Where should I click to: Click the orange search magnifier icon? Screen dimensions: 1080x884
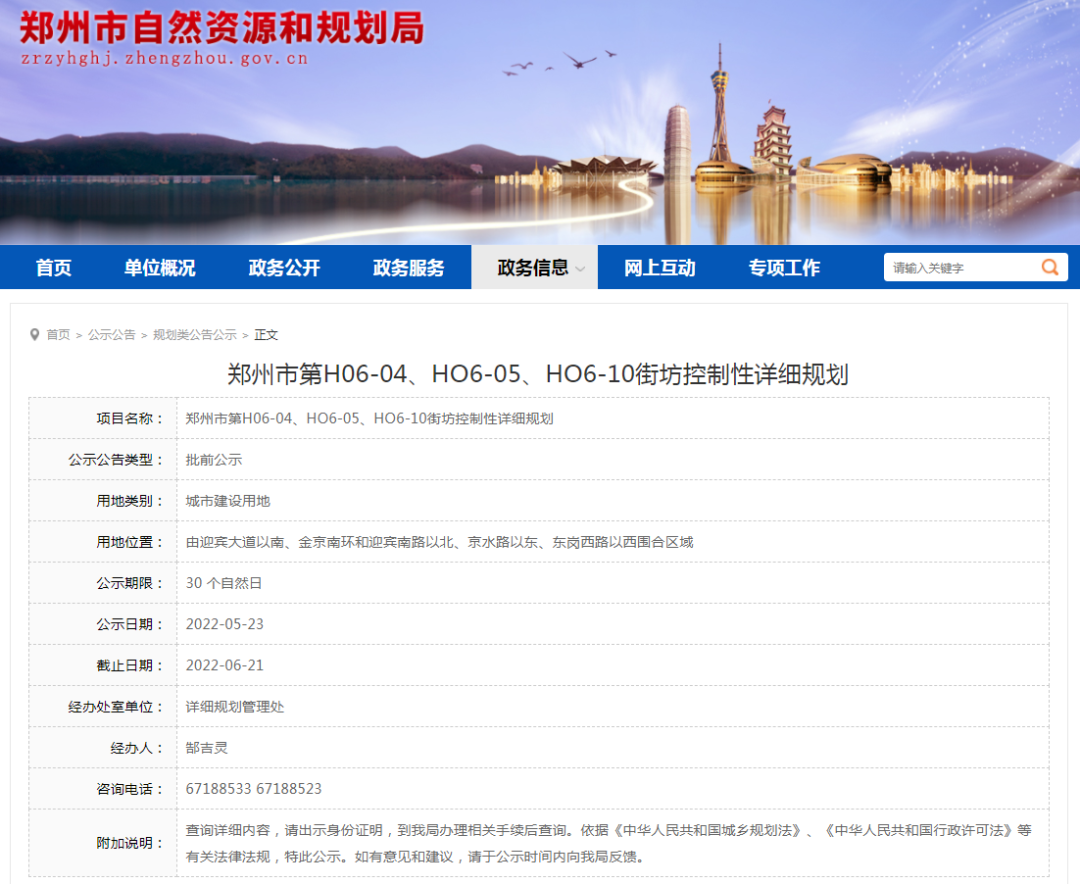[x=1050, y=267]
